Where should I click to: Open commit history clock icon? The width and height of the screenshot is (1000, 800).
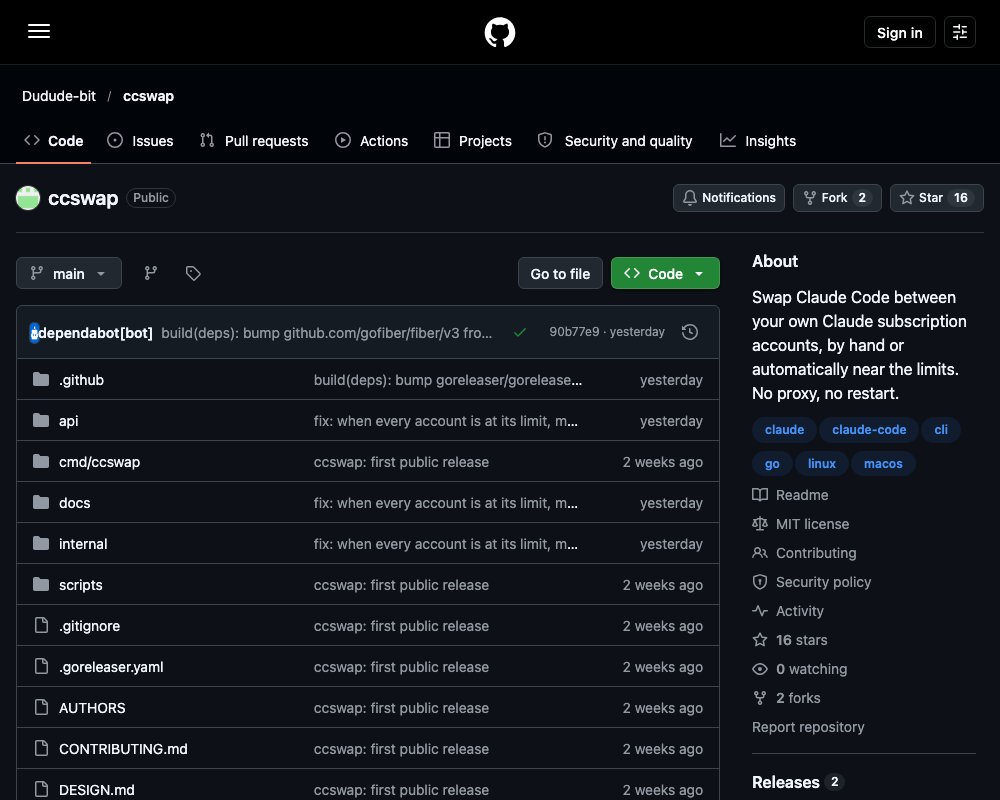tap(690, 332)
